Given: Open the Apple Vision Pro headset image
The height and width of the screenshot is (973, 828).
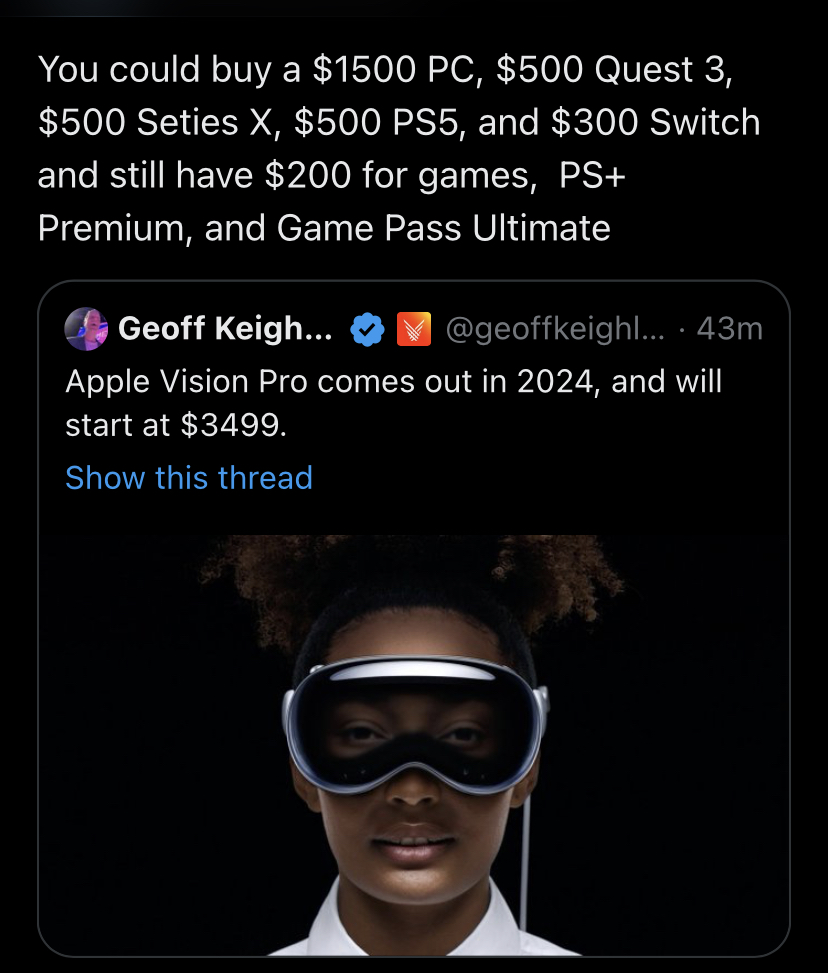Looking at the screenshot, I should (x=414, y=745).
